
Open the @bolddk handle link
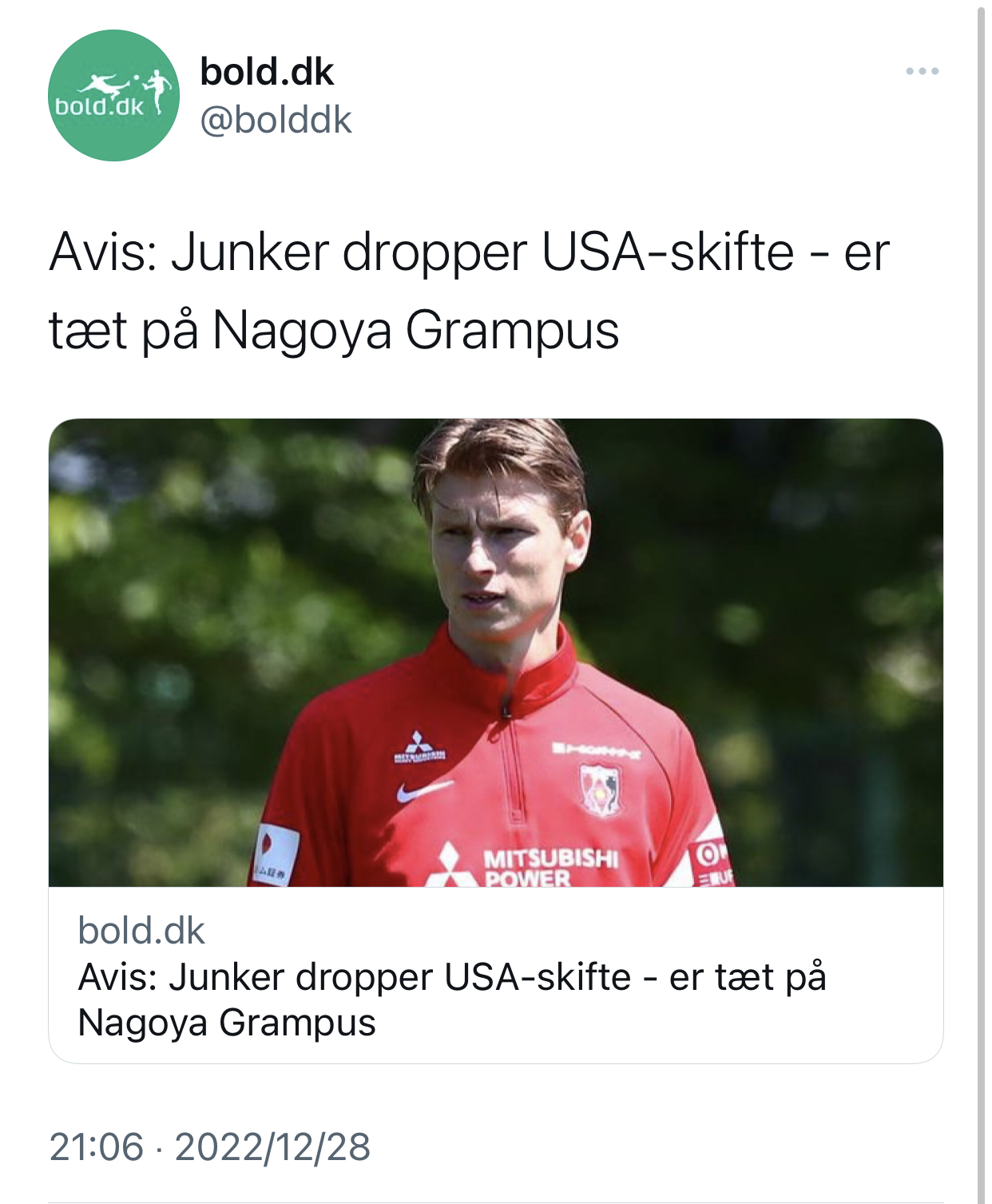tap(276, 121)
